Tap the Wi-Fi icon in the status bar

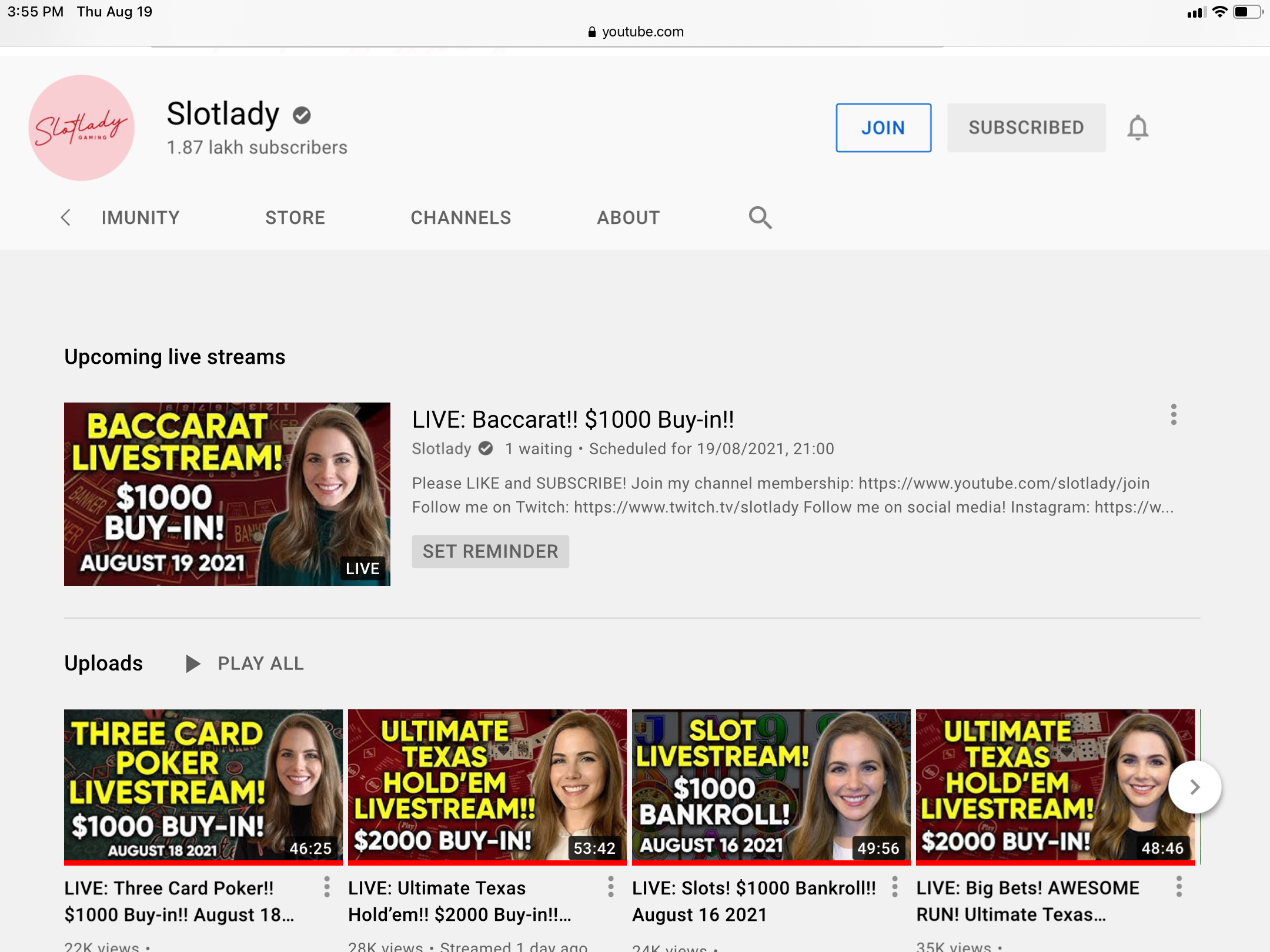click(x=1220, y=12)
